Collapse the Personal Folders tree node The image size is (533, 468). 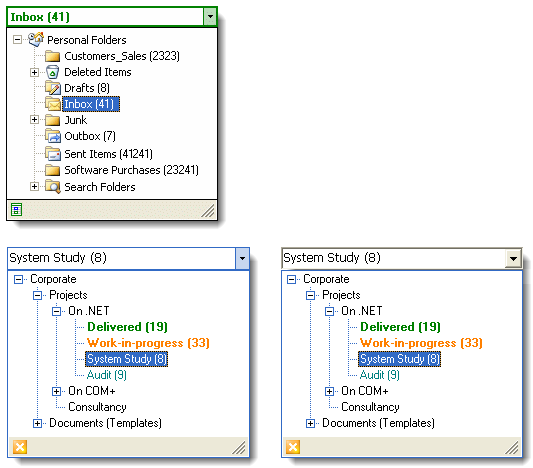point(17,39)
